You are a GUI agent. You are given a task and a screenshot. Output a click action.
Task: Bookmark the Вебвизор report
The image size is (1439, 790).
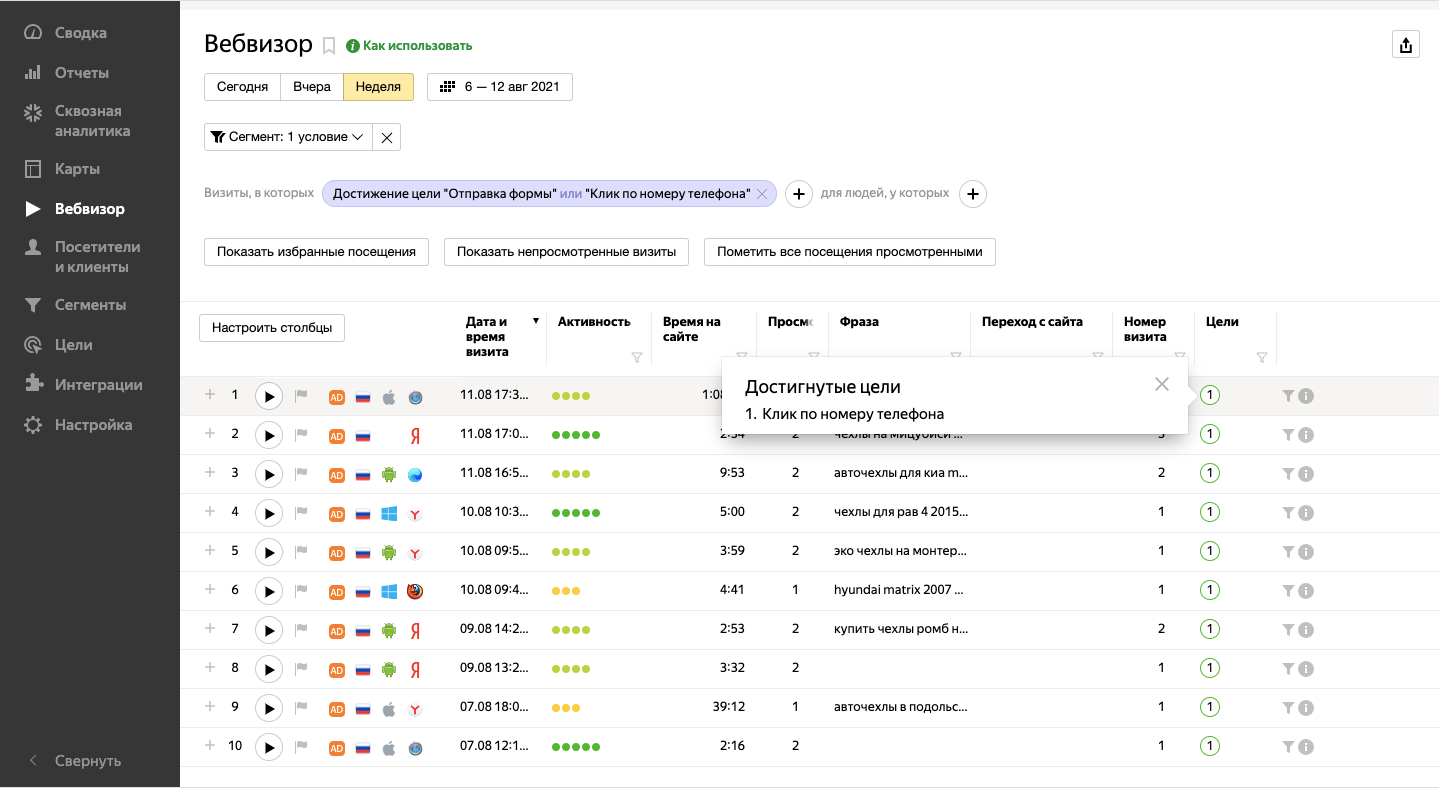pos(329,46)
